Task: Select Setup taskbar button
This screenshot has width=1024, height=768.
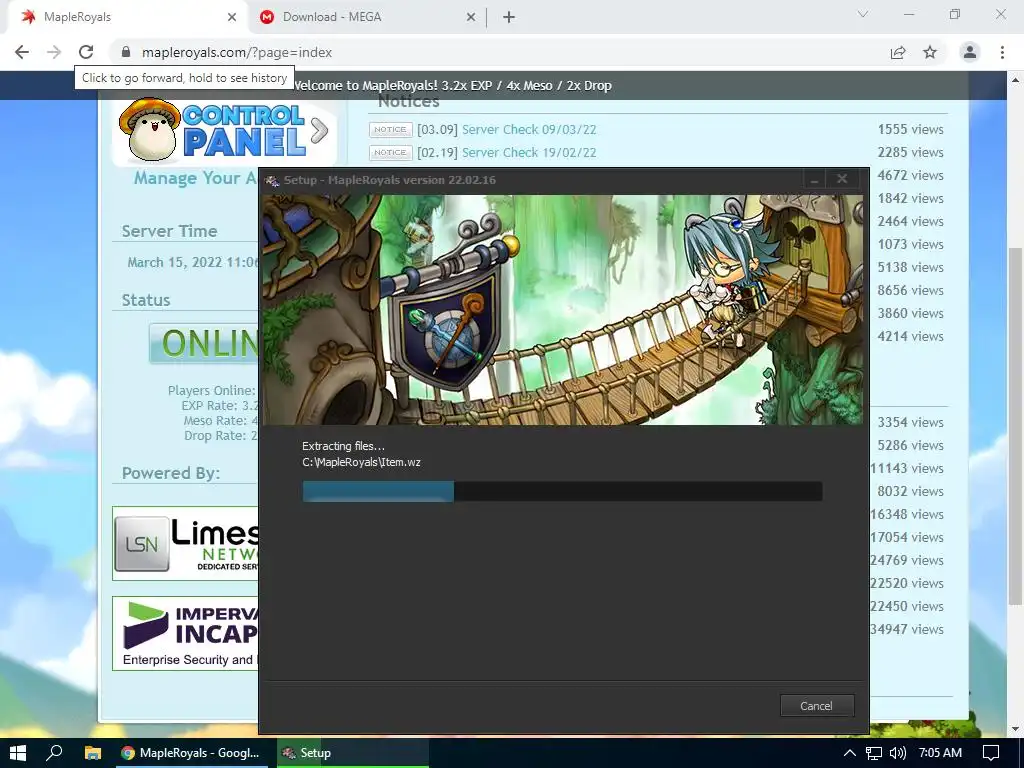Action: (x=353, y=753)
